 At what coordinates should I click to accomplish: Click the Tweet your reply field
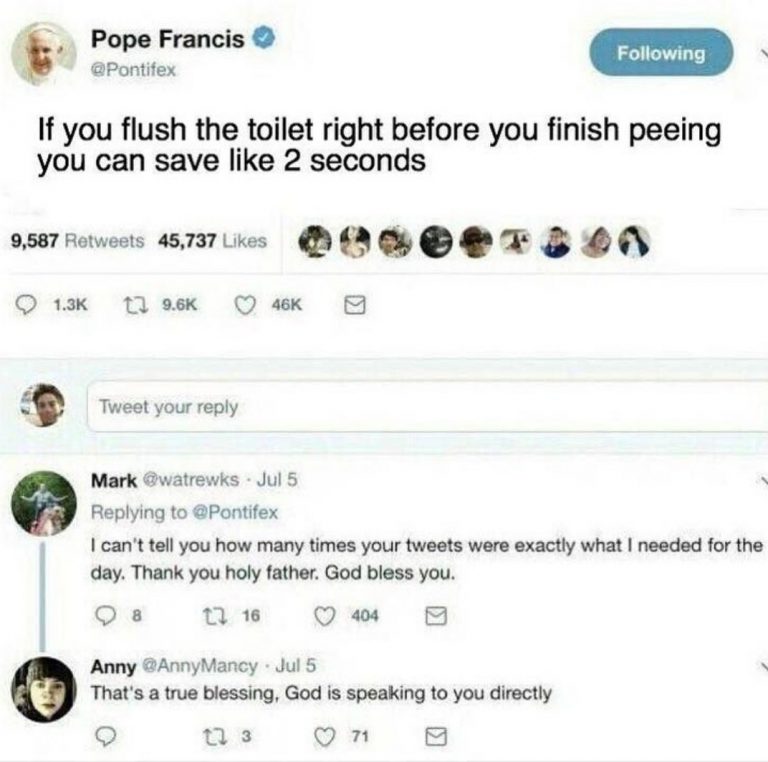(x=420, y=407)
